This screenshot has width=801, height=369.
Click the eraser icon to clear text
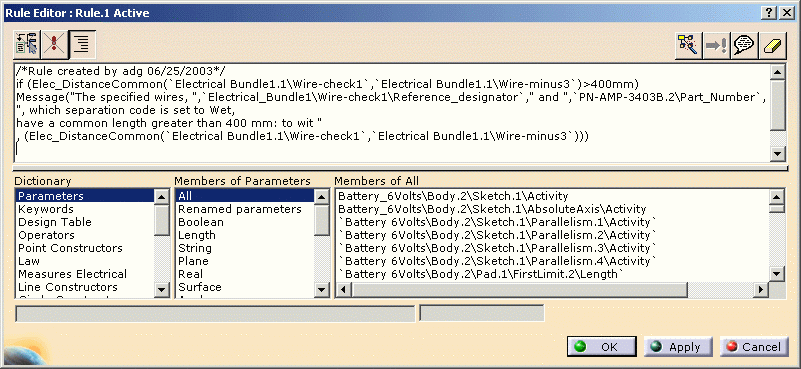tap(771, 46)
